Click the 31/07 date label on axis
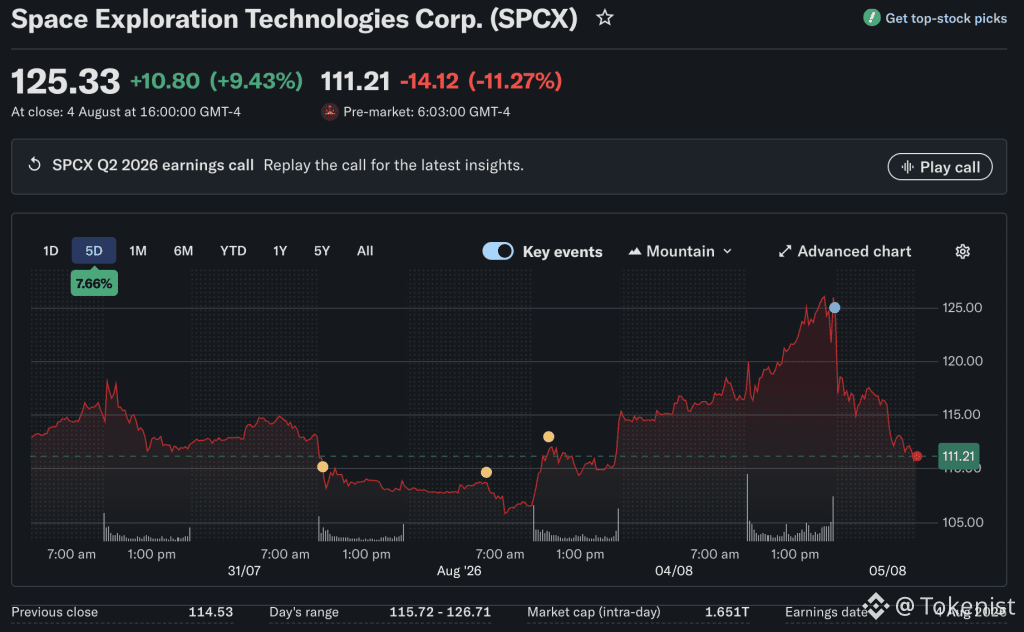The image size is (1024, 632). click(244, 571)
